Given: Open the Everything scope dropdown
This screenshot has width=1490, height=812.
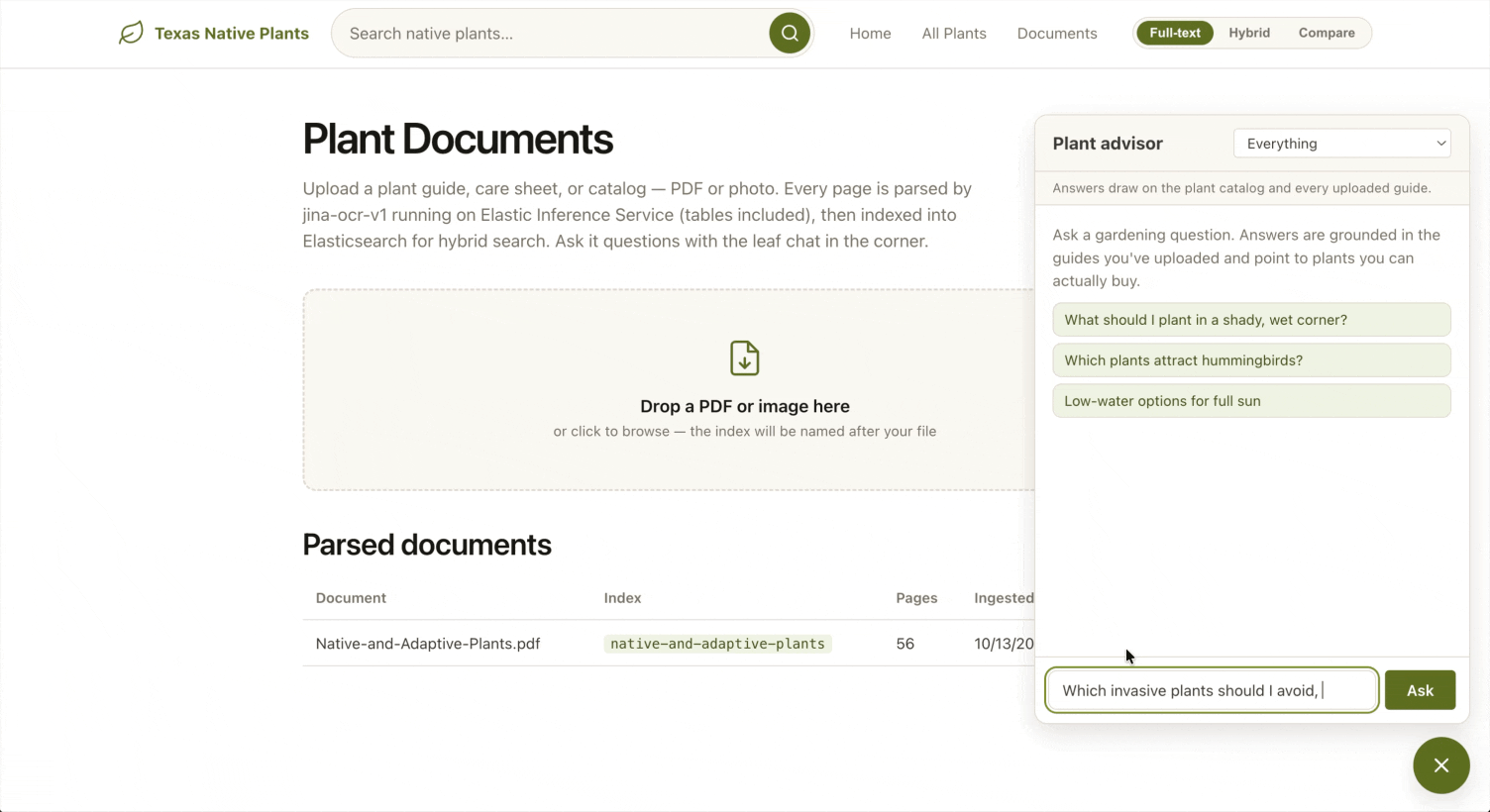Looking at the screenshot, I should coord(1342,144).
